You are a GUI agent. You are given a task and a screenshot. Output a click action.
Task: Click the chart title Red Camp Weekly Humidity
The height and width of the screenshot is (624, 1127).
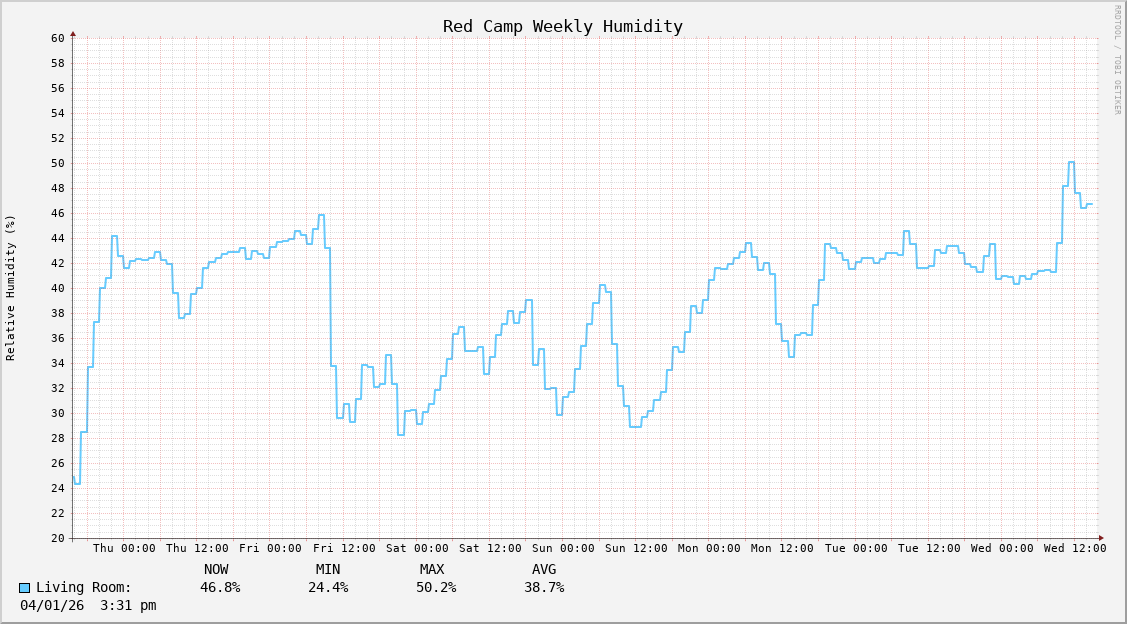[x=563, y=26]
